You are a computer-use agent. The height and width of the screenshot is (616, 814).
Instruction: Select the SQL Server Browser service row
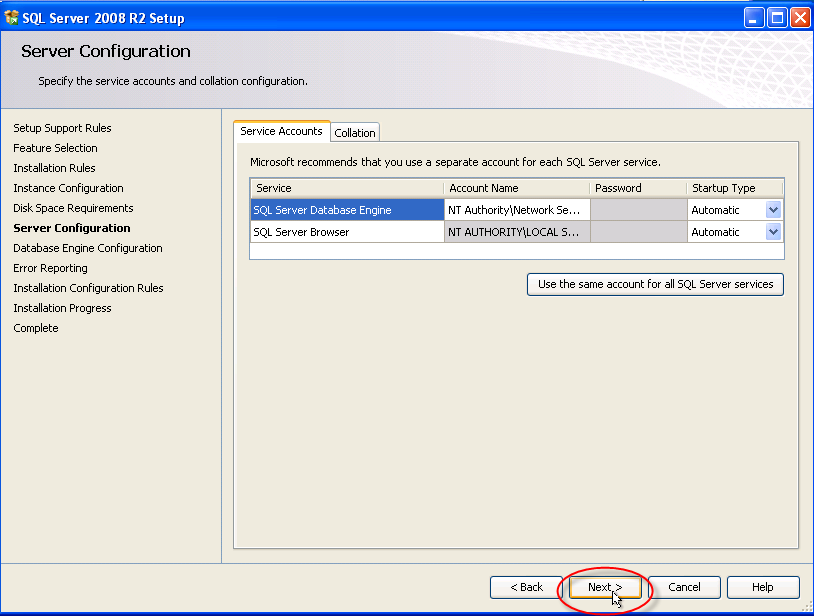(347, 231)
